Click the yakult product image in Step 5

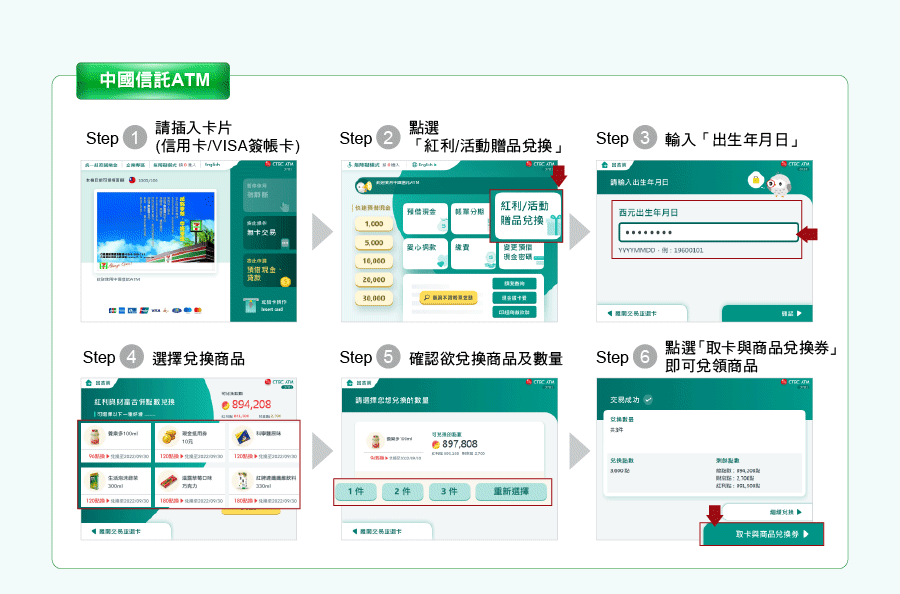click(x=375, y=441)
